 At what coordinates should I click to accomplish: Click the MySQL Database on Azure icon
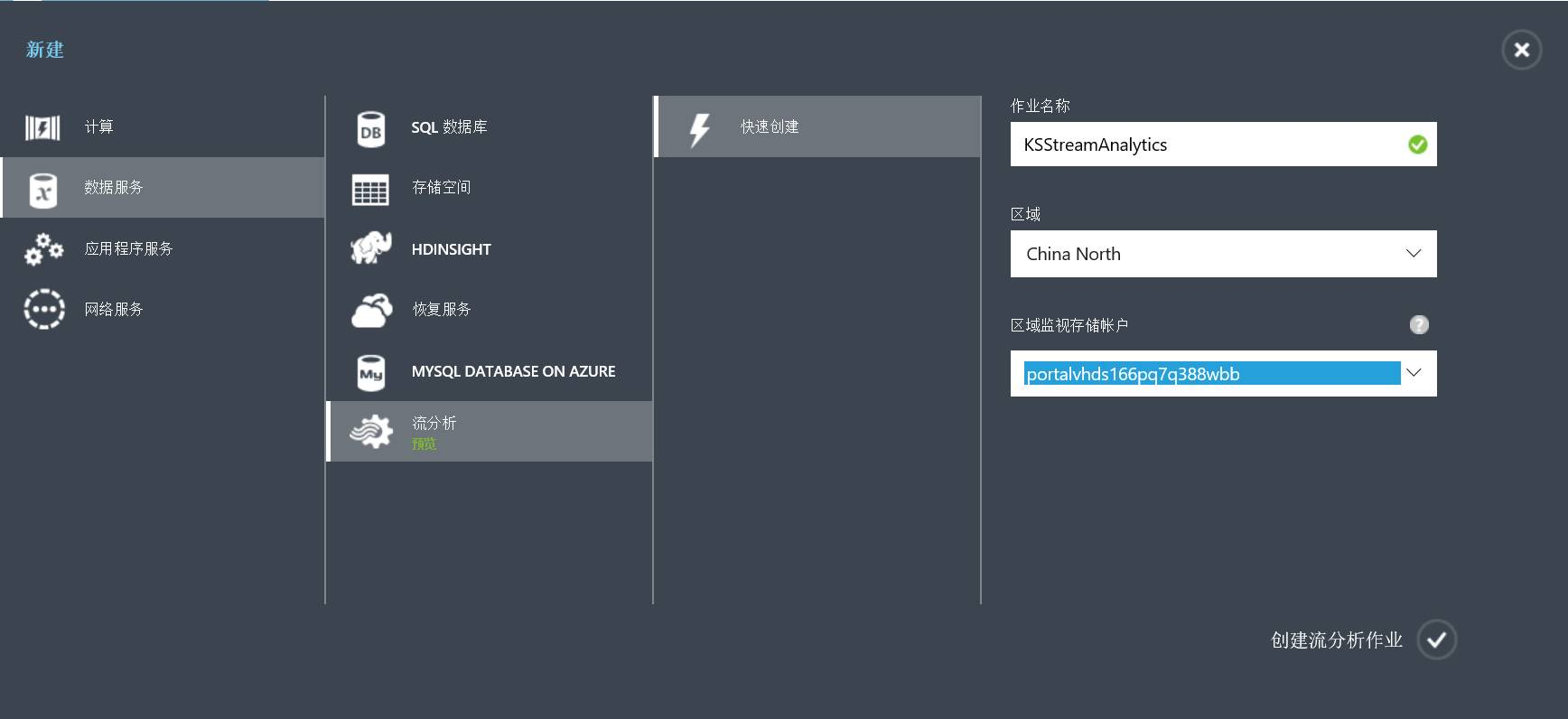[371, 373]
